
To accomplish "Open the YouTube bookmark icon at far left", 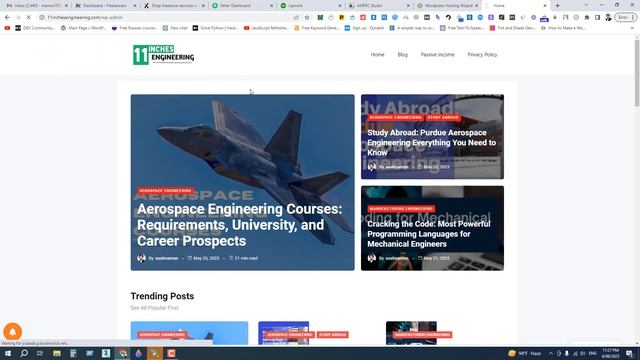I will click(x=7, y=28).
